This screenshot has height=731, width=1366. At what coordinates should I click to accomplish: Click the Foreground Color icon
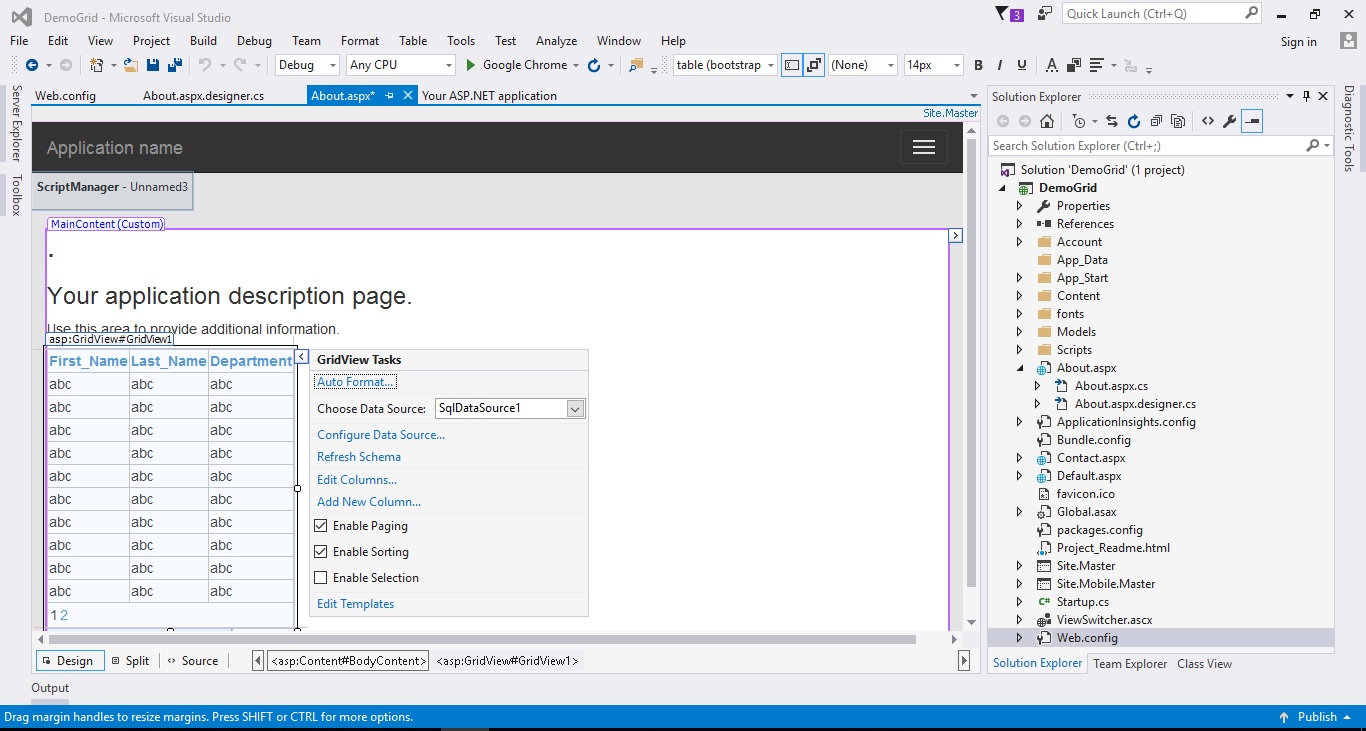click(x=1051, y=65)
